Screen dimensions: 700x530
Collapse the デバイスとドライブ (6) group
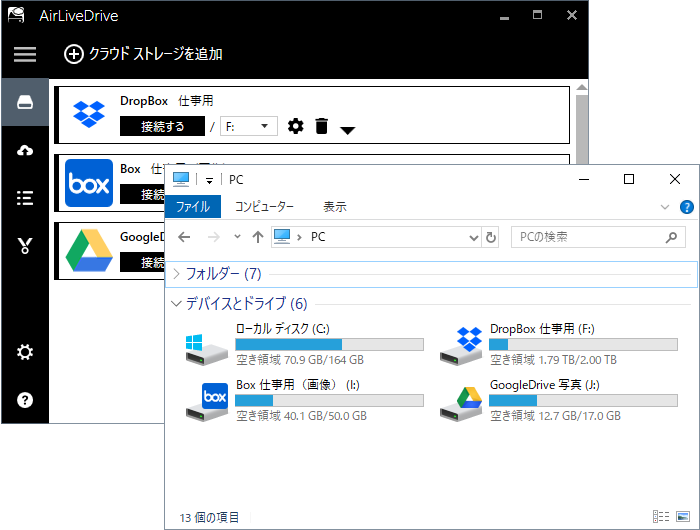click(x=176, y=304)
